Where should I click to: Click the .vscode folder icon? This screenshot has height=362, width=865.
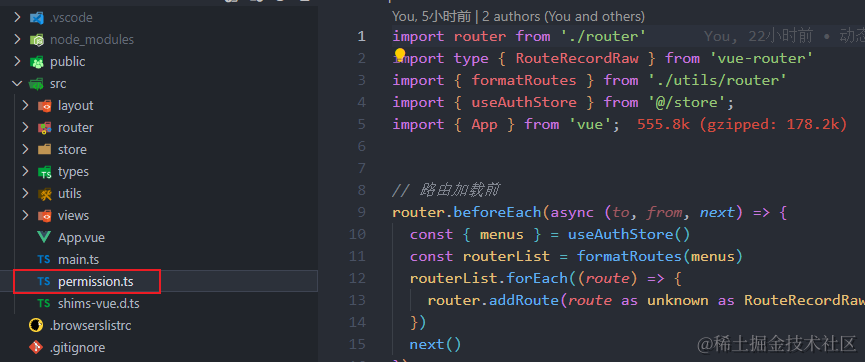coord(37,18)
